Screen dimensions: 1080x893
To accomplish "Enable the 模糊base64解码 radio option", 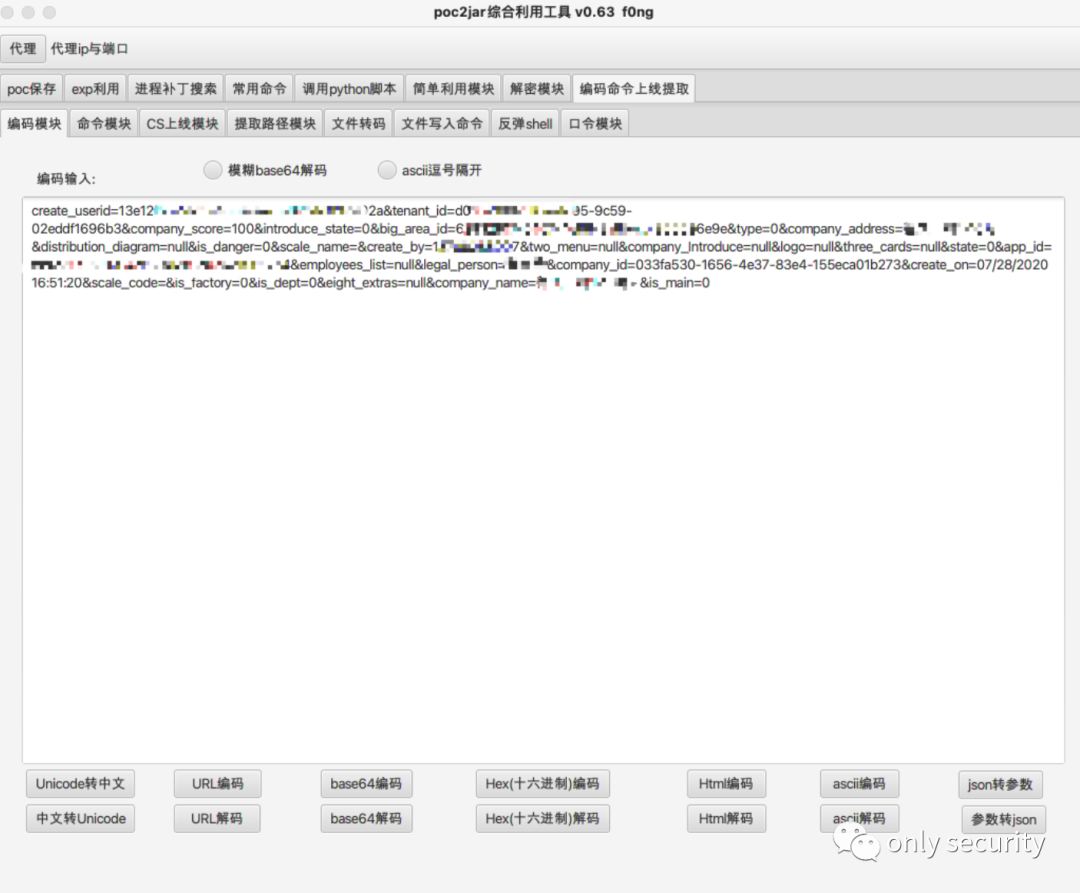I will [x=213, y=169].
